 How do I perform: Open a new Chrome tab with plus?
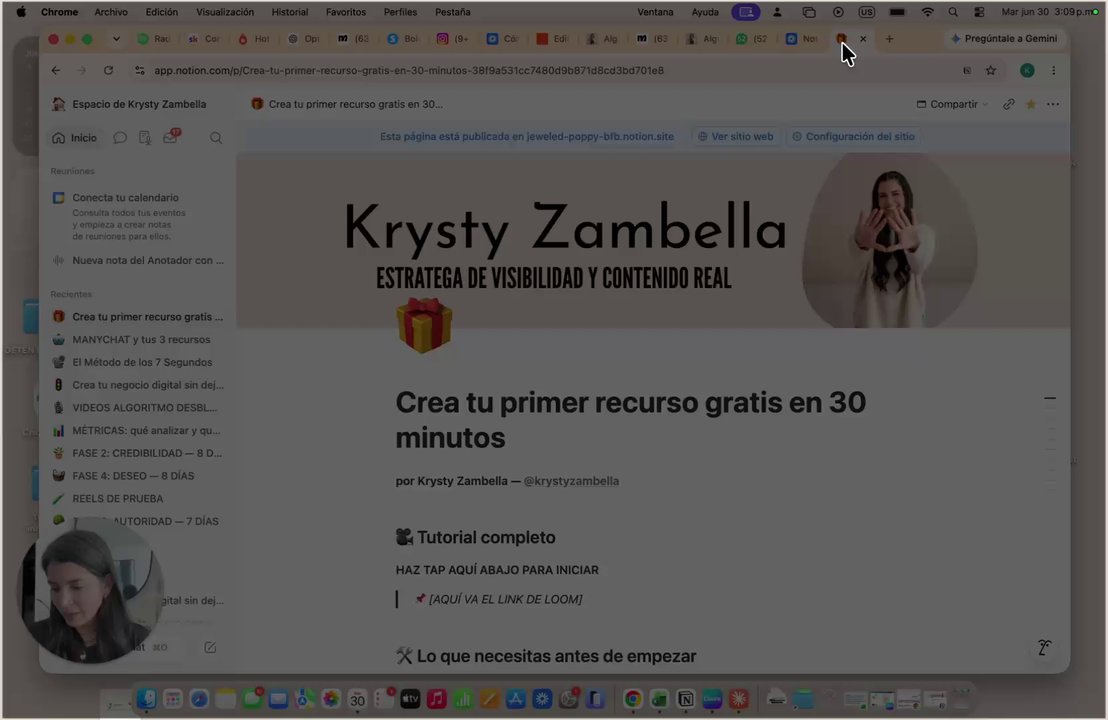coord(889,39)
